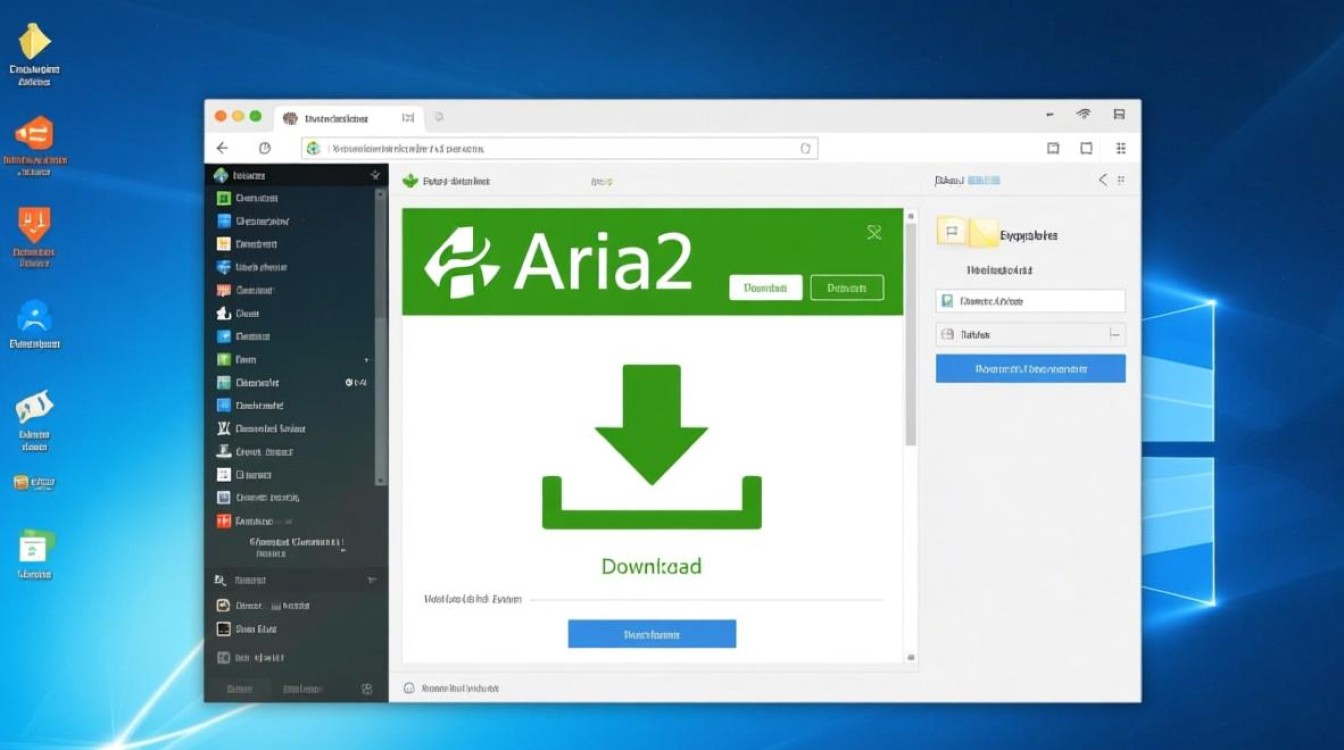This screenshot has height=750, width=1344.
Task: Click the blue button below the Download text
Action: pos(651,633)
